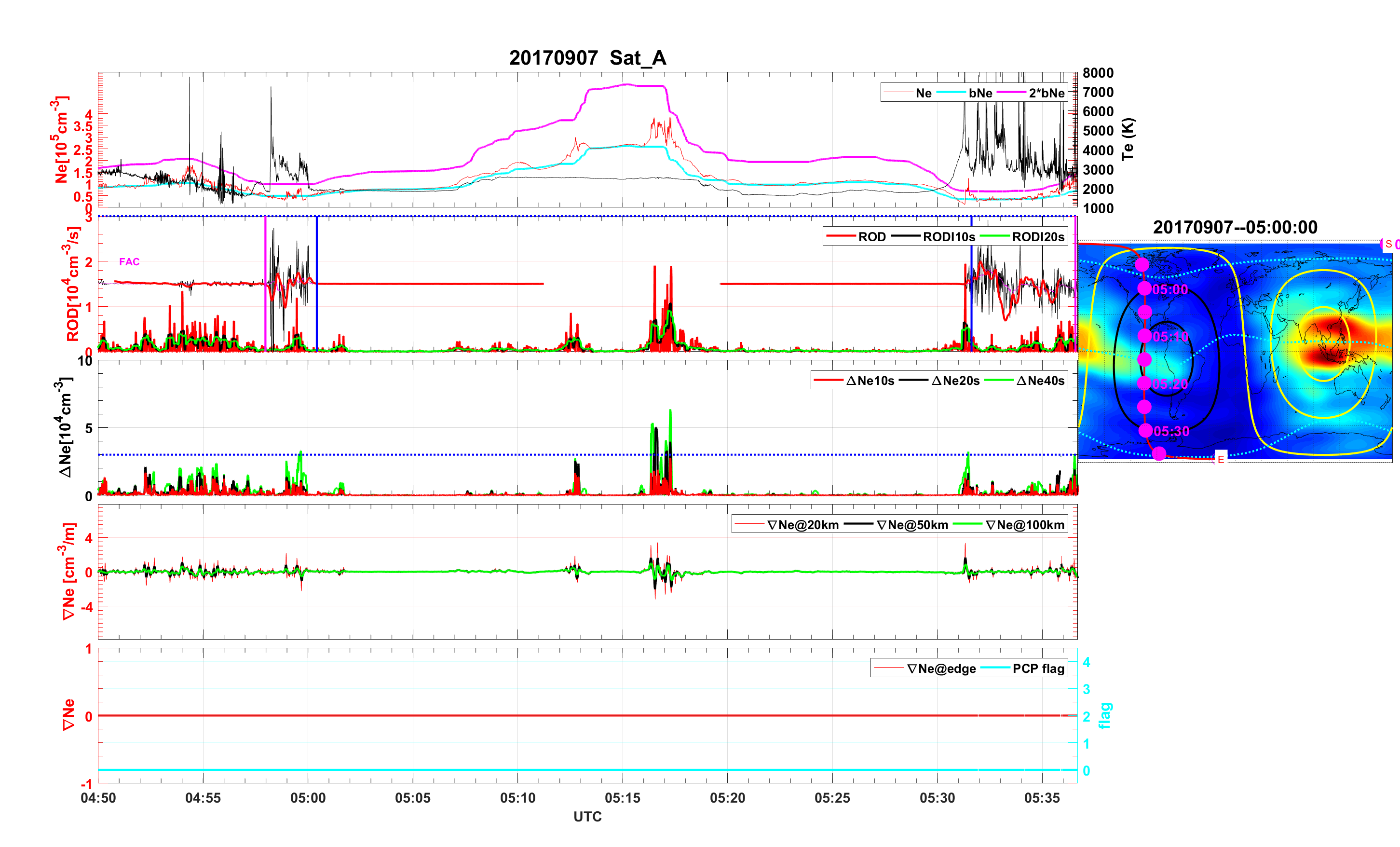Select the 05:20 orbit marker on map
This screenshot has width=1400, height=847.
coord(1144,383)
